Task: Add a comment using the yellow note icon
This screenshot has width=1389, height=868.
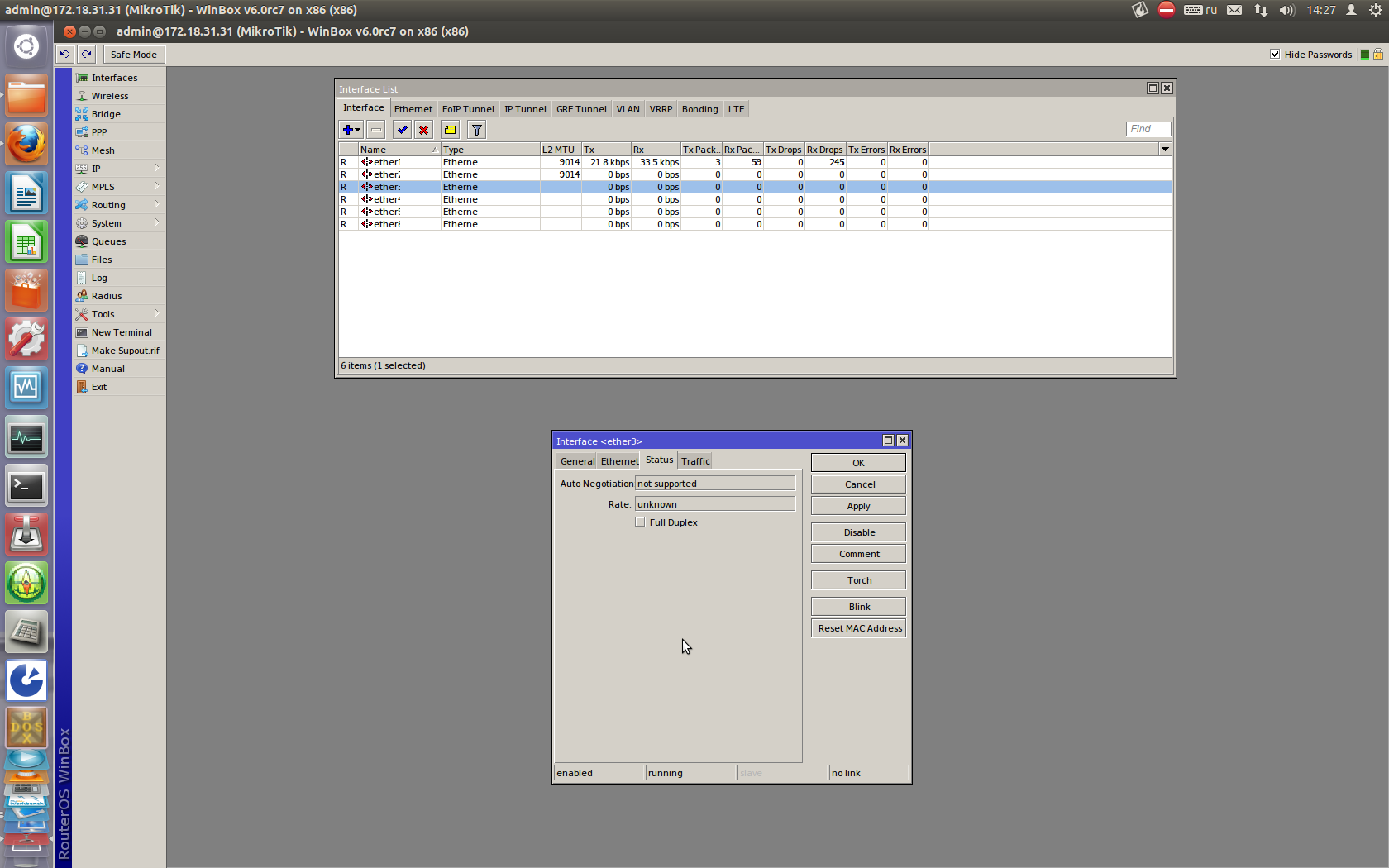Action: coord(450,130)
